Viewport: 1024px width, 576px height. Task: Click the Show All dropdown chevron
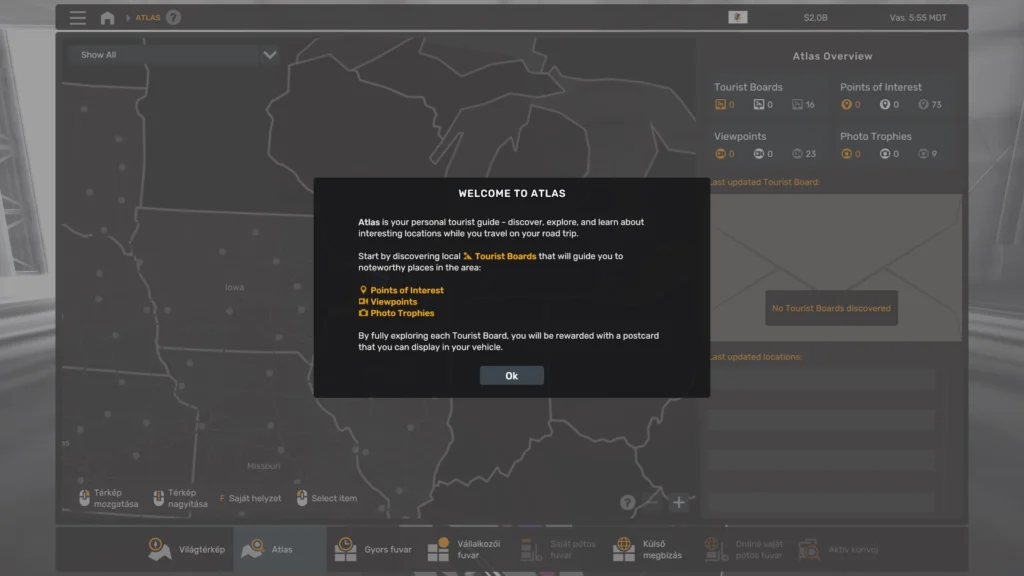click(x=270, y=55)
